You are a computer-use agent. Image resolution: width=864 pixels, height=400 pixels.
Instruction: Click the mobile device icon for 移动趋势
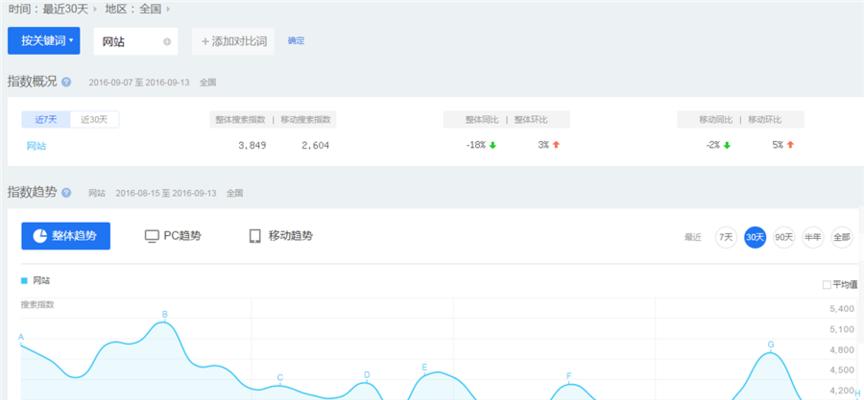click(255, 236)
